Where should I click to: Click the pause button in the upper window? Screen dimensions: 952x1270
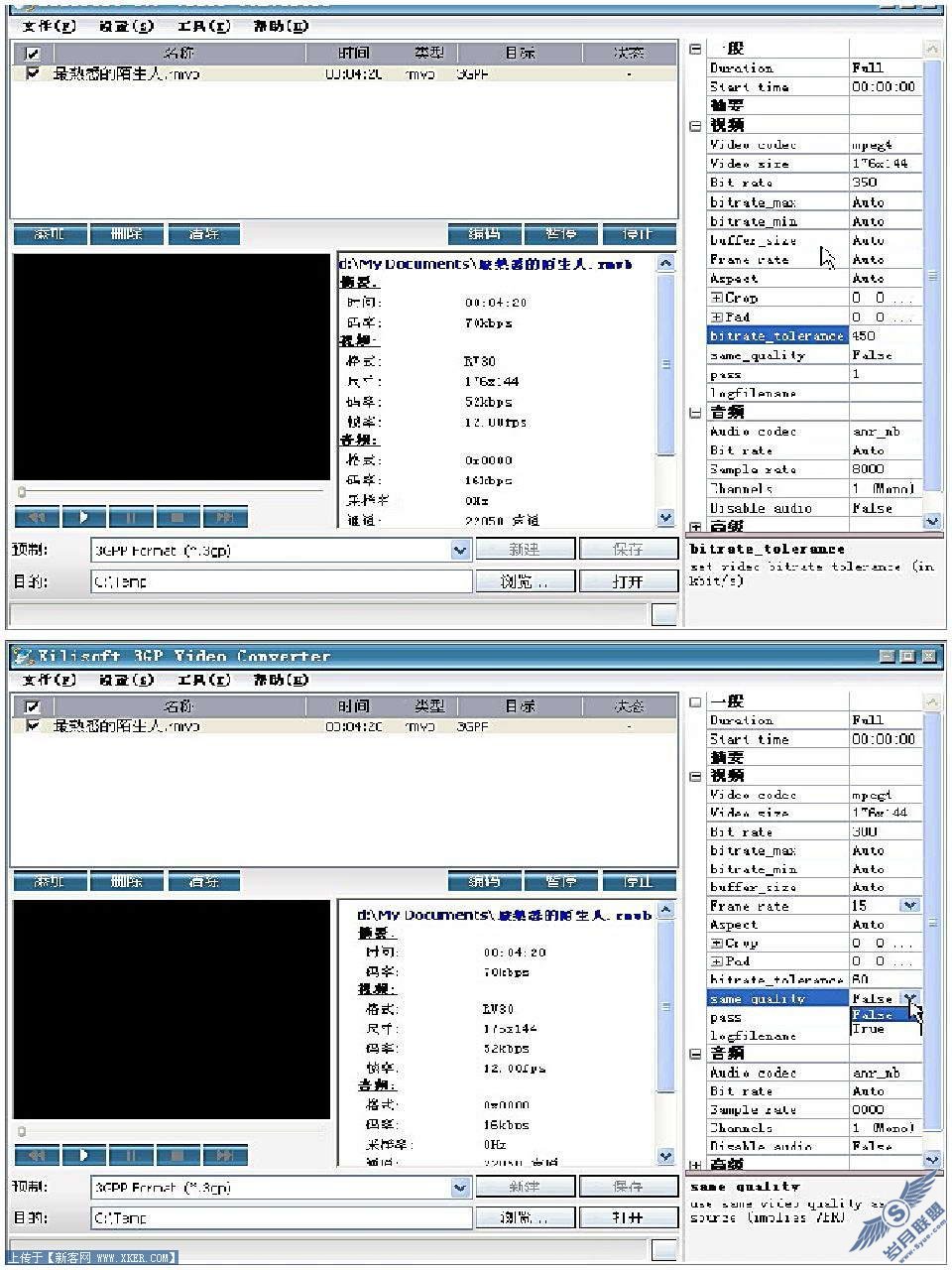point(131,517)
